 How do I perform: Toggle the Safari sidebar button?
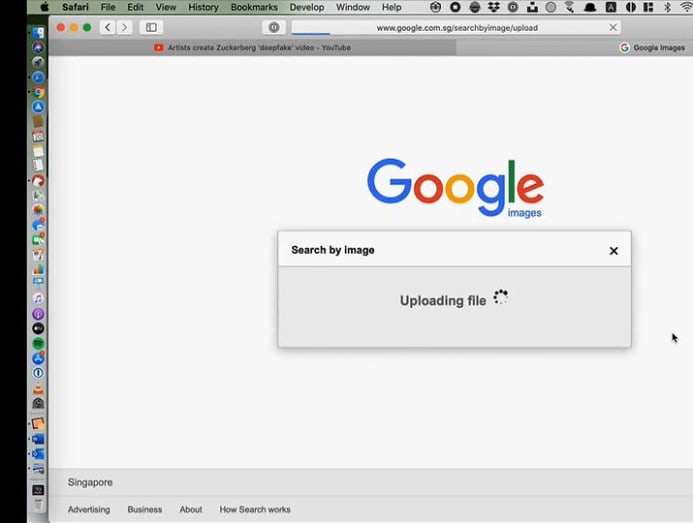(x=151, y=28)
